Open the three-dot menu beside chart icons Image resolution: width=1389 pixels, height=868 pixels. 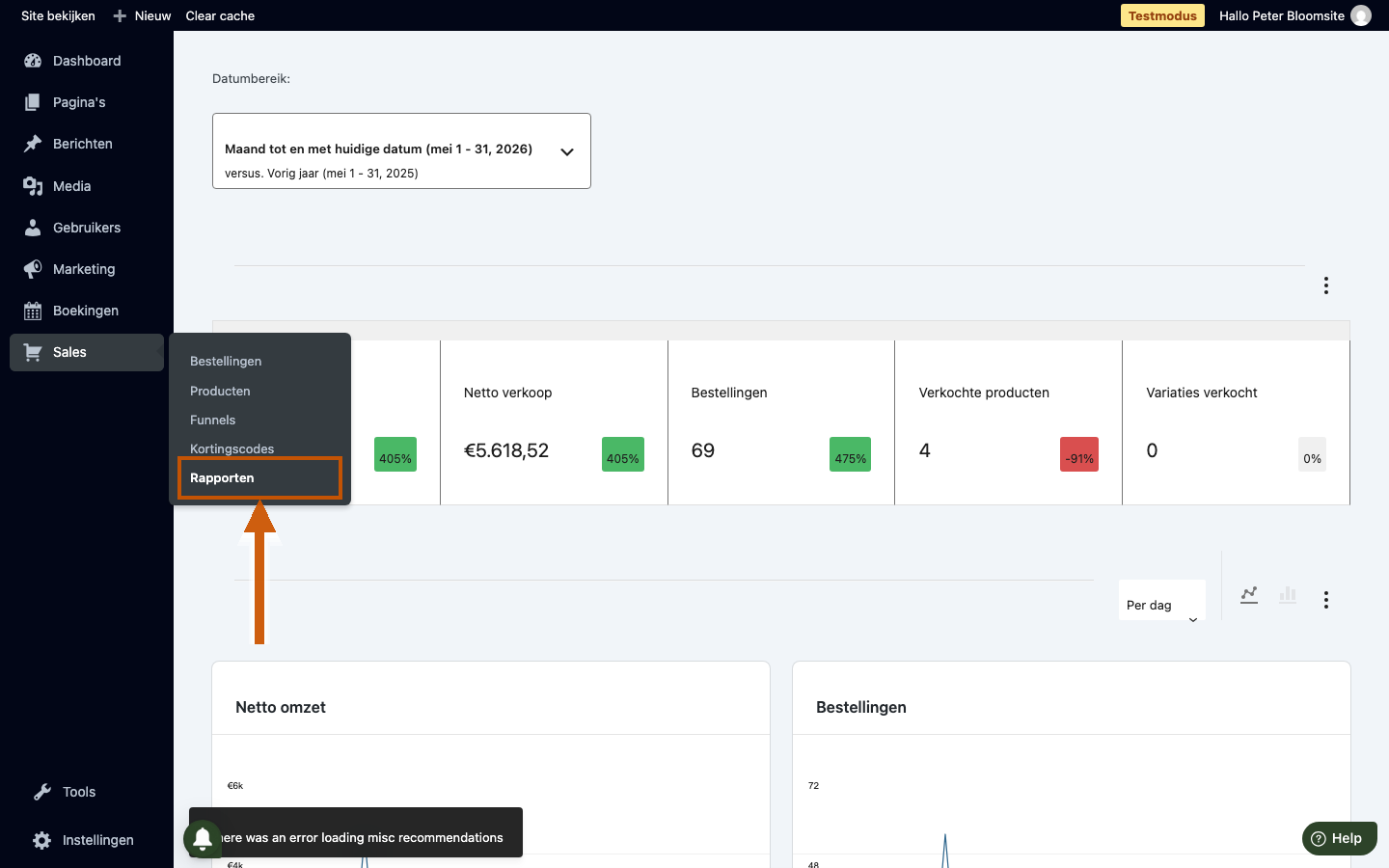pyautogui.click(x=1326, y=600)
